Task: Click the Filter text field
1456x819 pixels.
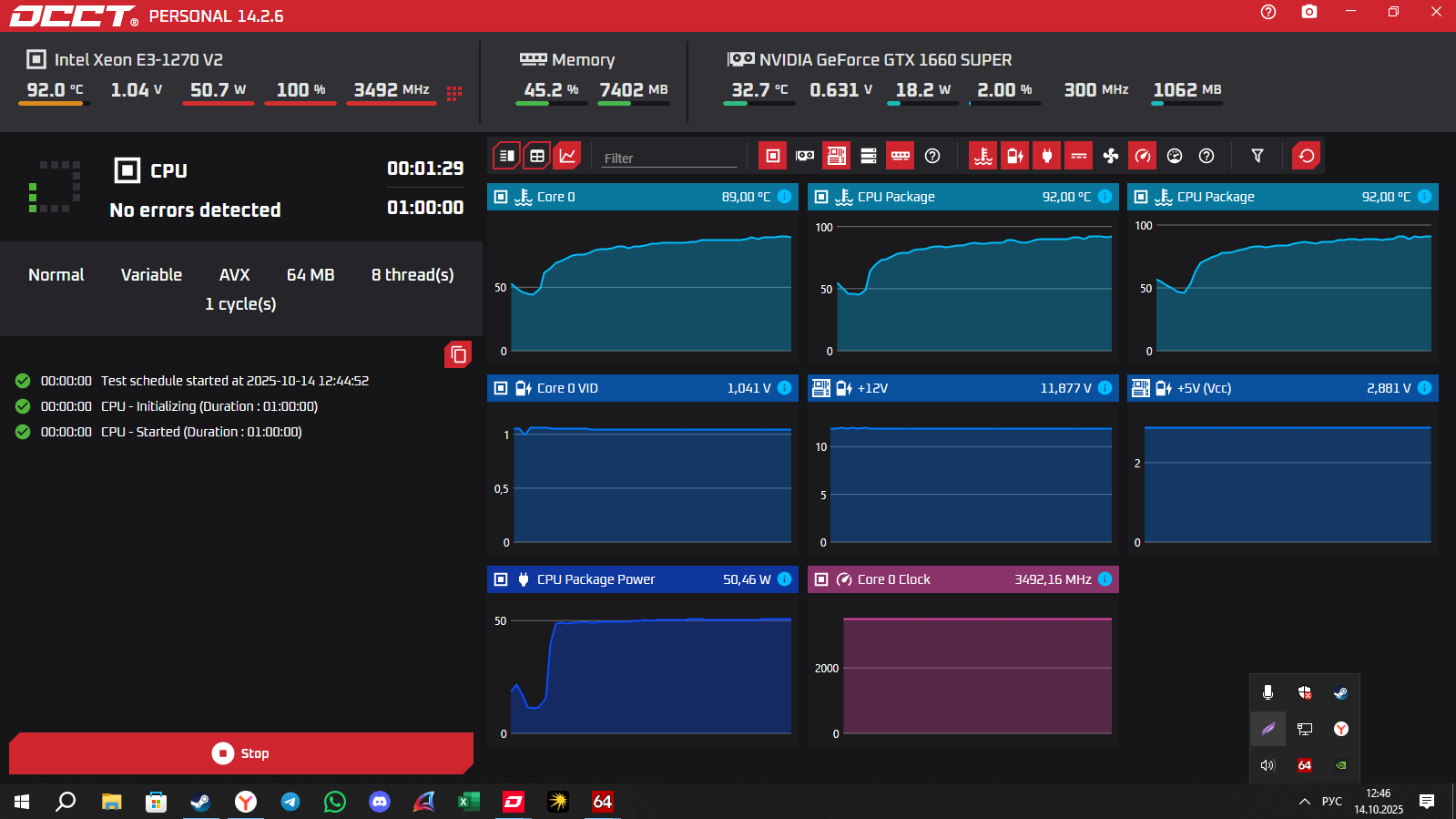Action: tap(669, 159)
